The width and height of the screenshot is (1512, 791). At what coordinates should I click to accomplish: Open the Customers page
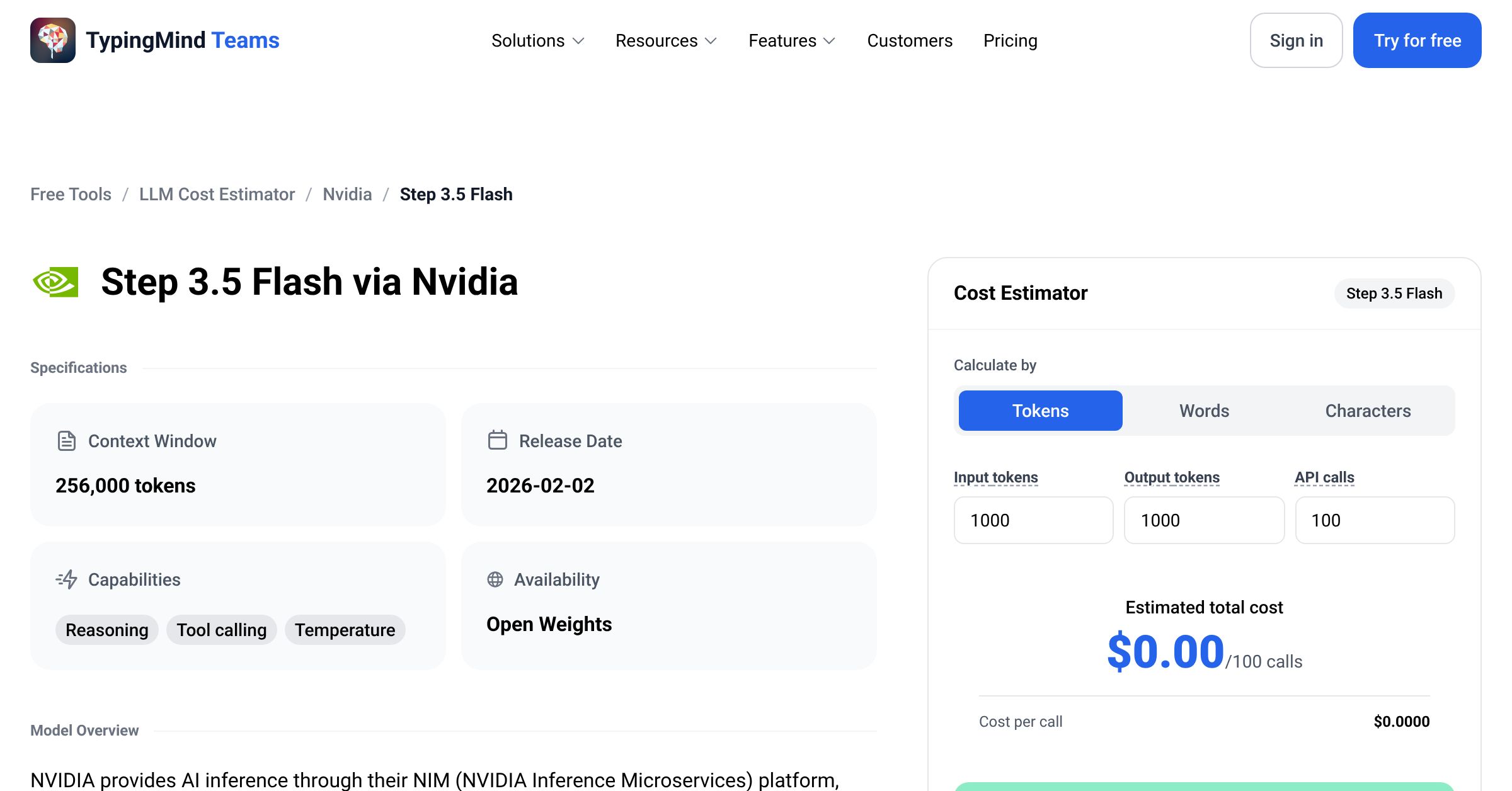pos(910,40)
